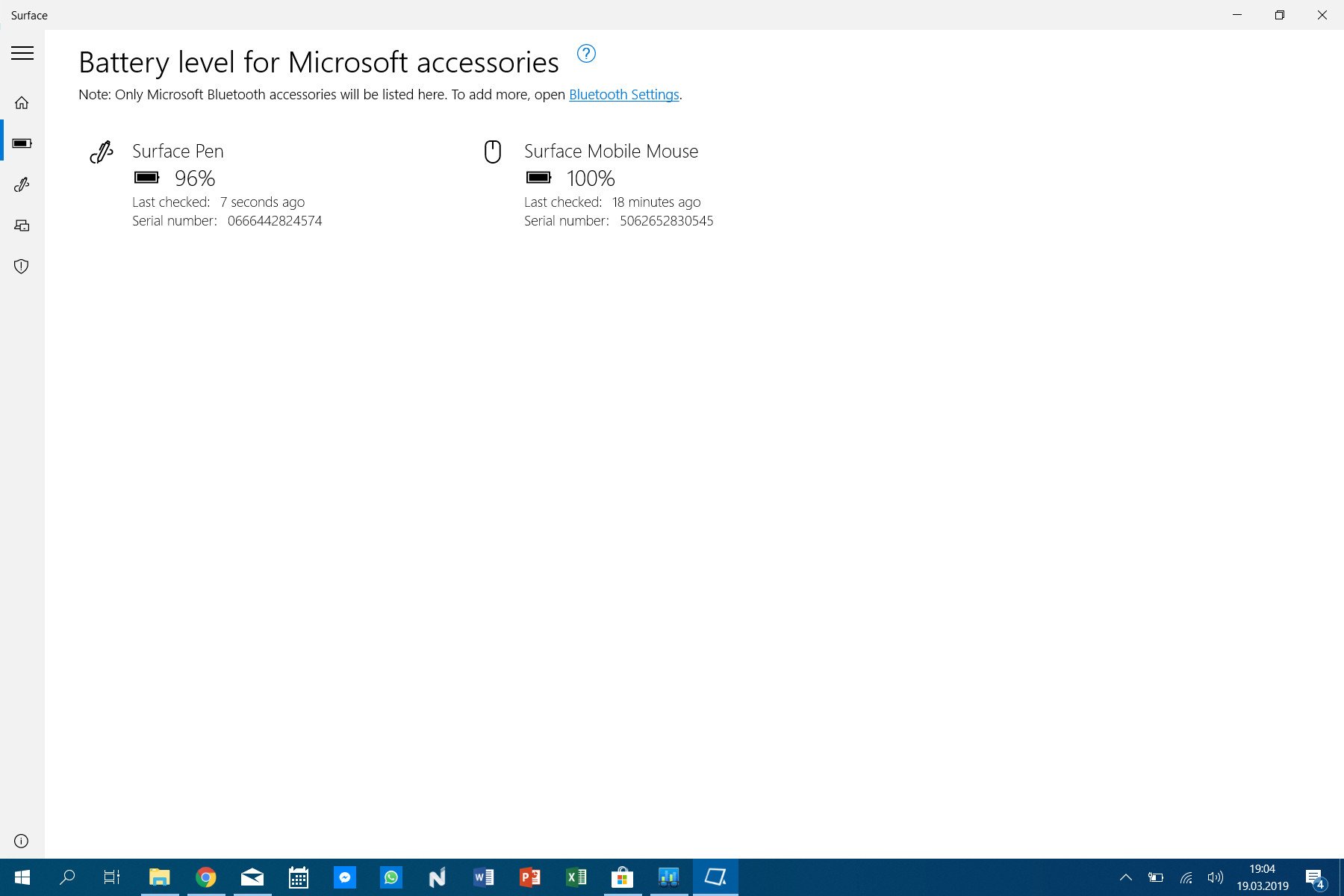This screenshot has height=896, width=1344.
Task: Open the N app icon in taskbar
Action: [x=438, y=877]
